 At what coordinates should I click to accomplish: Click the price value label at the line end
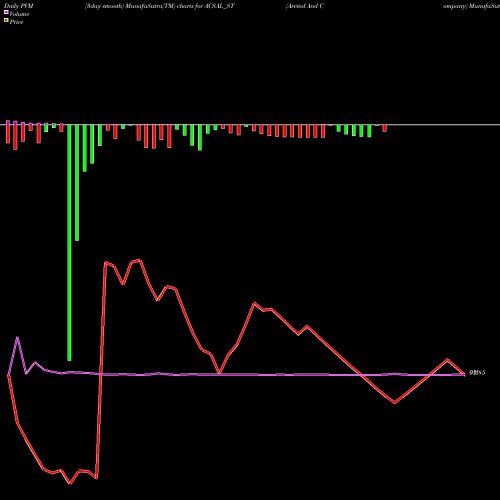(477, 373)
